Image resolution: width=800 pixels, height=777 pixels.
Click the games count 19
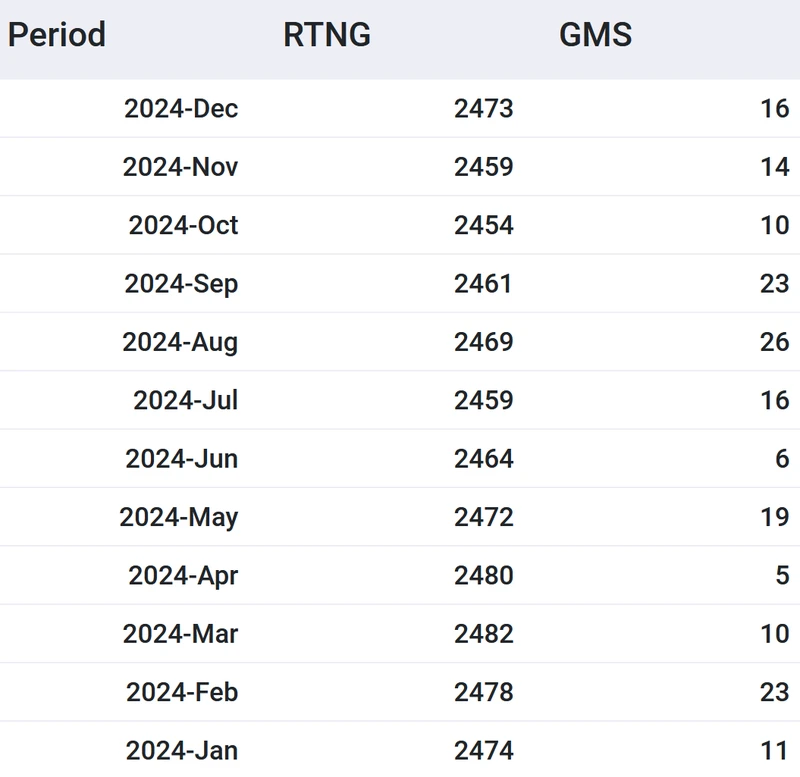click(x=774, y=517)
